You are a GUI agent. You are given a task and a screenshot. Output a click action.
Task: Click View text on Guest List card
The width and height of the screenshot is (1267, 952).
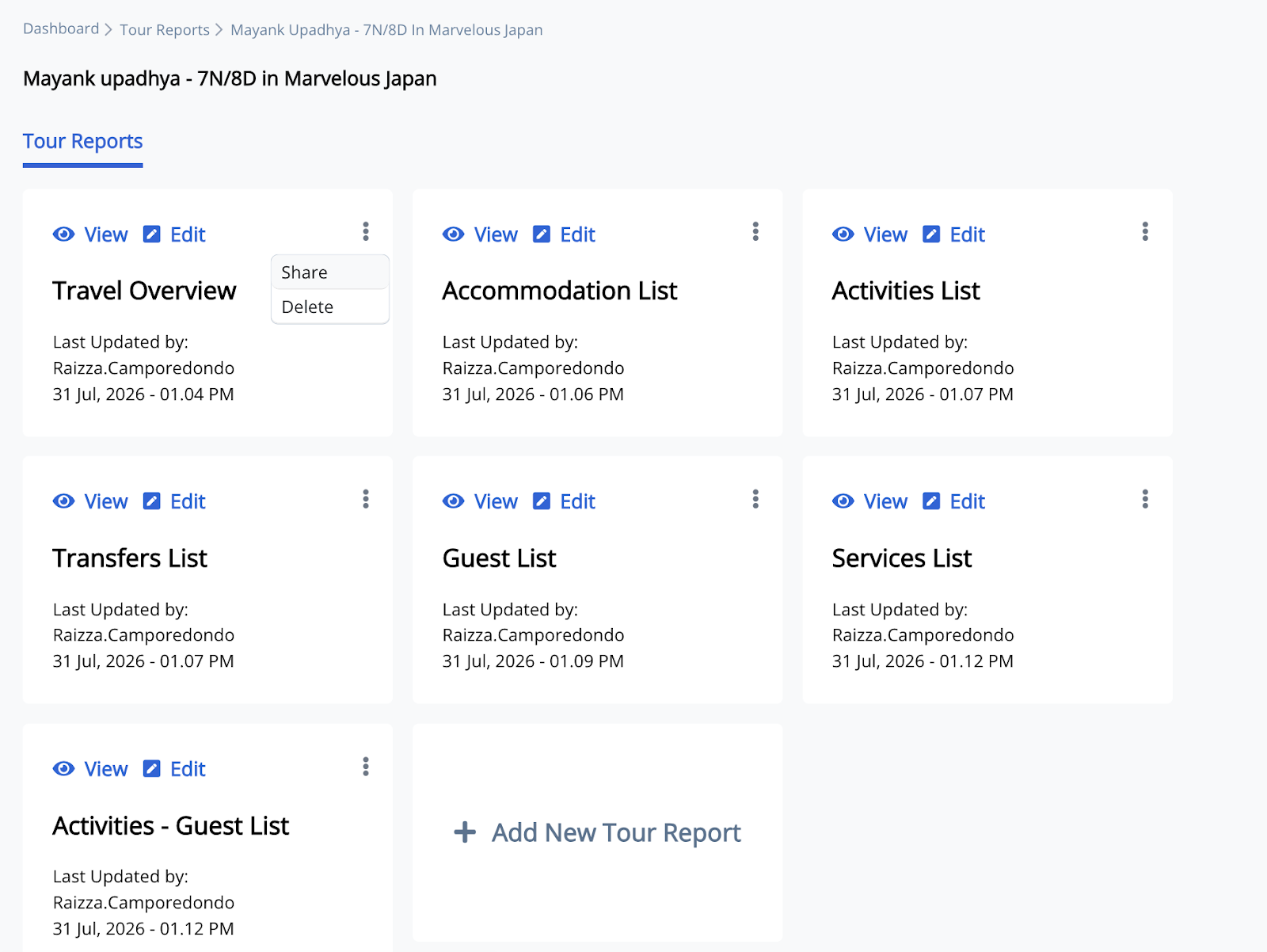(x=496, y=501)
